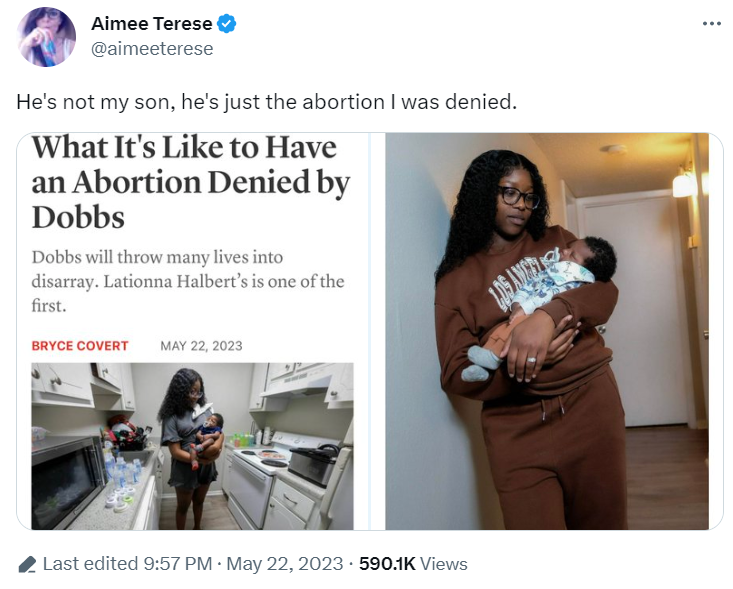View the 'Last edited 9:57 PM' edit history

(x=127, y=564)
